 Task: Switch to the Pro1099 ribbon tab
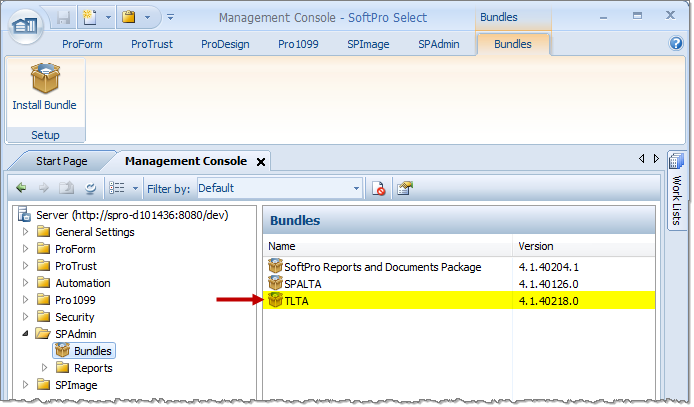tap(298, 44)
